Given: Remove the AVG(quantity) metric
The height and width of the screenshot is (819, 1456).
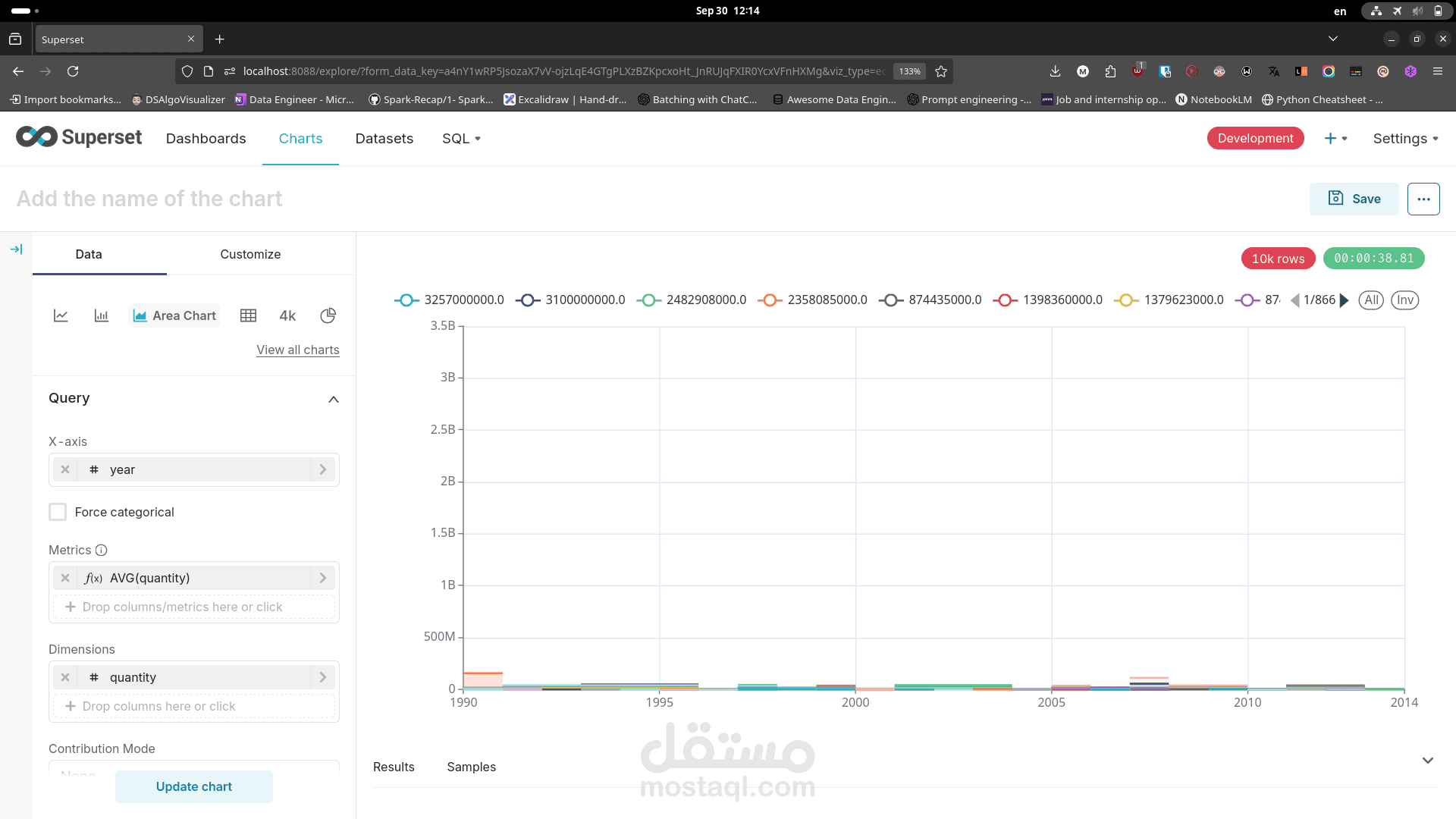Looking at the screenshot, I should pyautogui.click(x=65, y=578).
